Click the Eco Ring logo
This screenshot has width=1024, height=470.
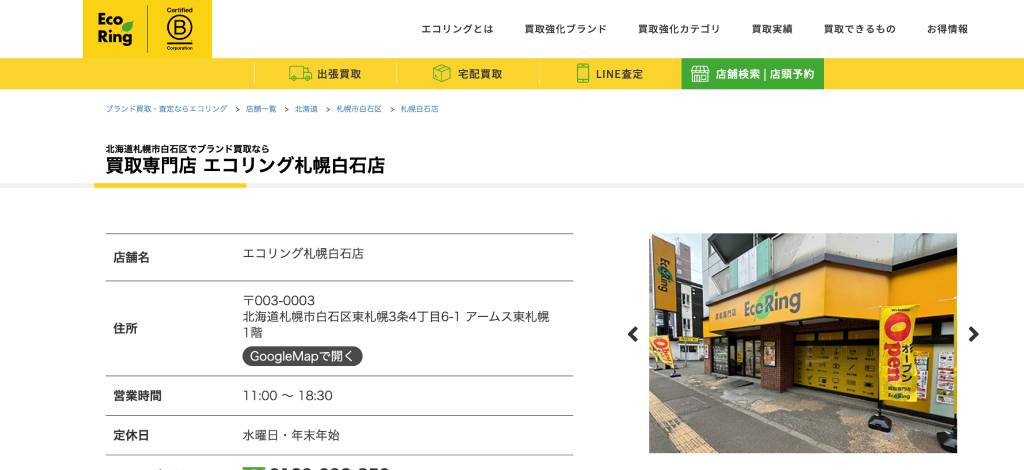click(x=116, y=29)
